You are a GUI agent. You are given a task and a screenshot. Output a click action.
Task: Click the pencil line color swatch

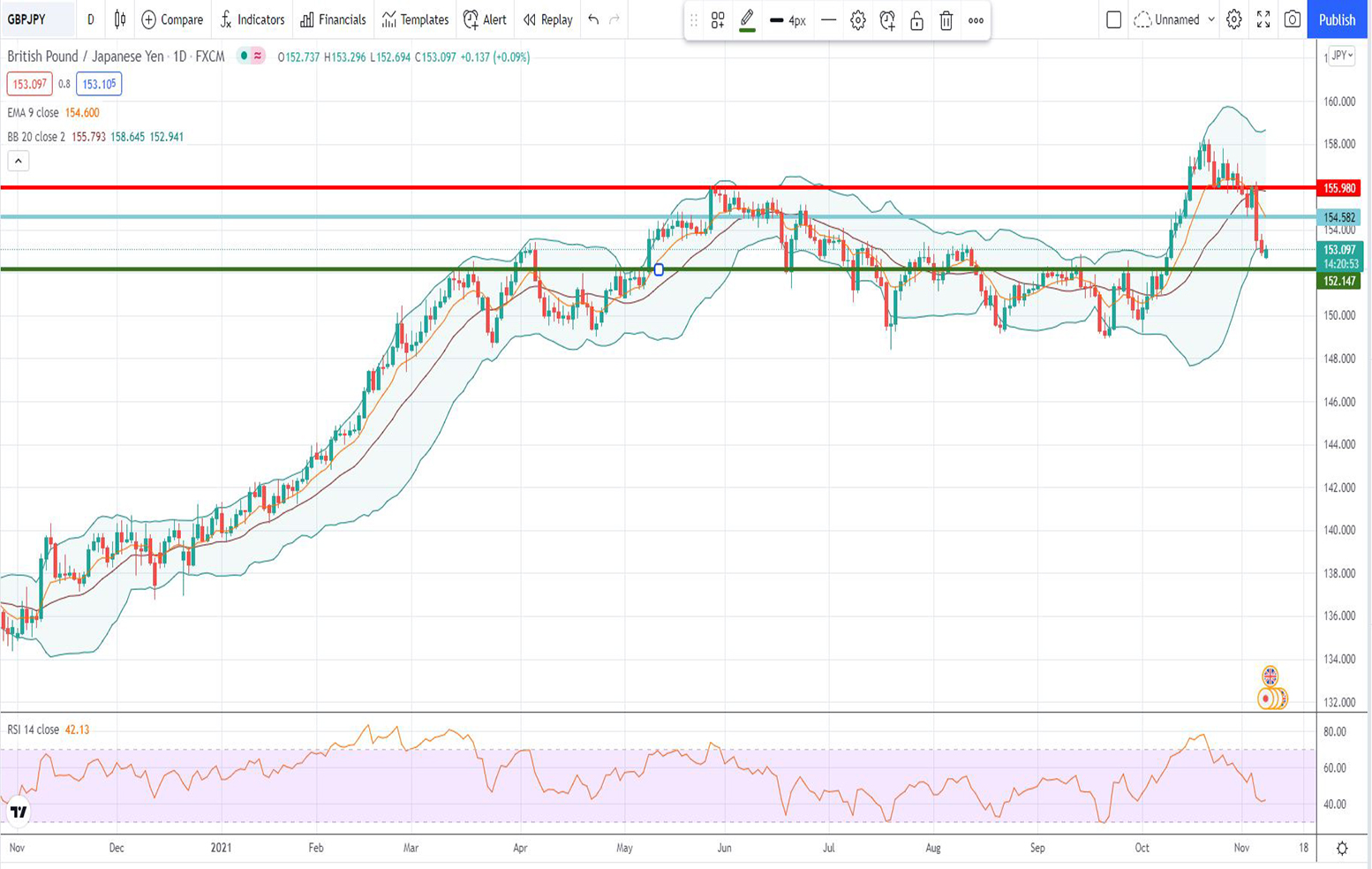[747, 20]
